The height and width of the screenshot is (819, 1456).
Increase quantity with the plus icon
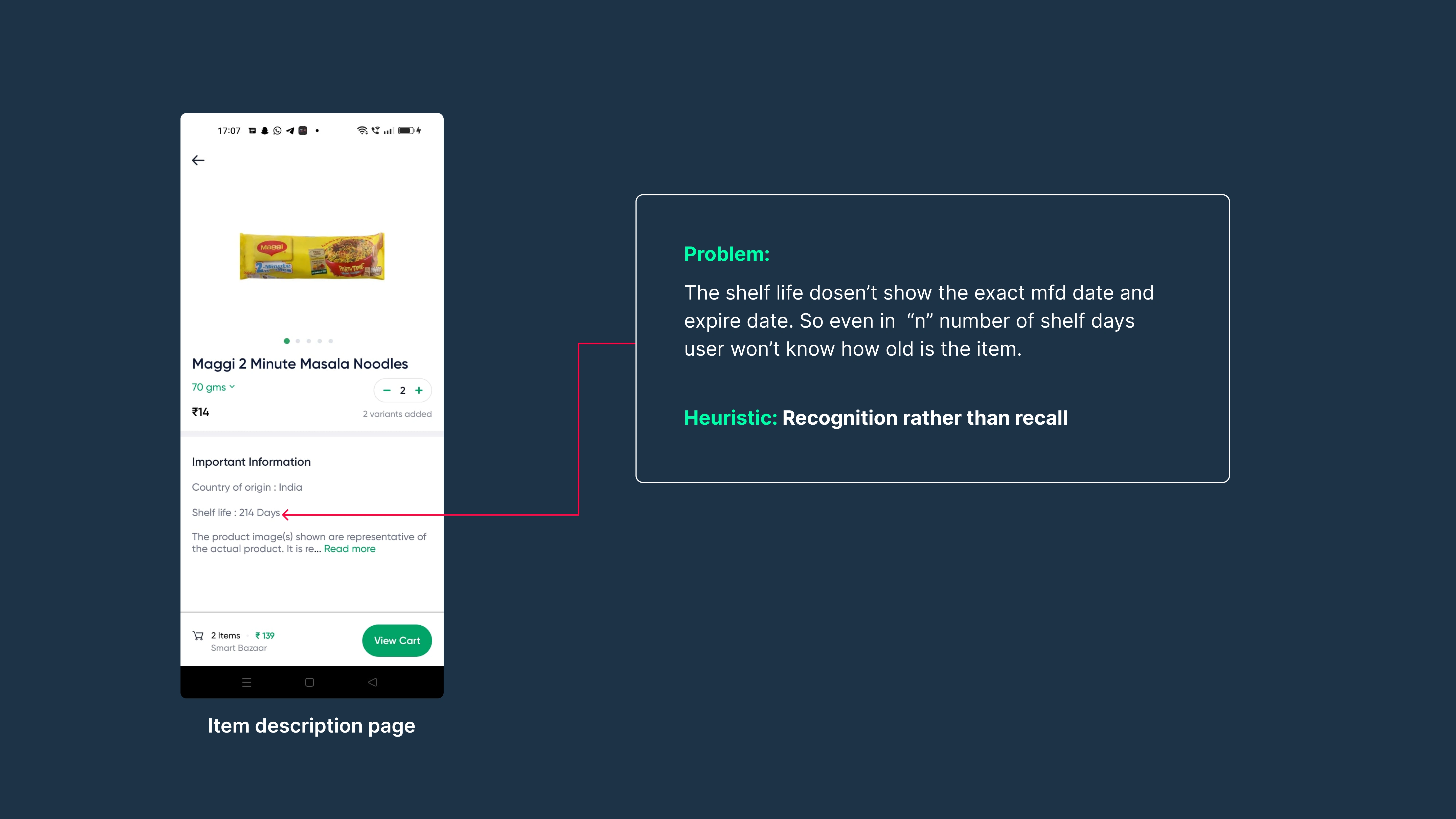tap(419, 391)
